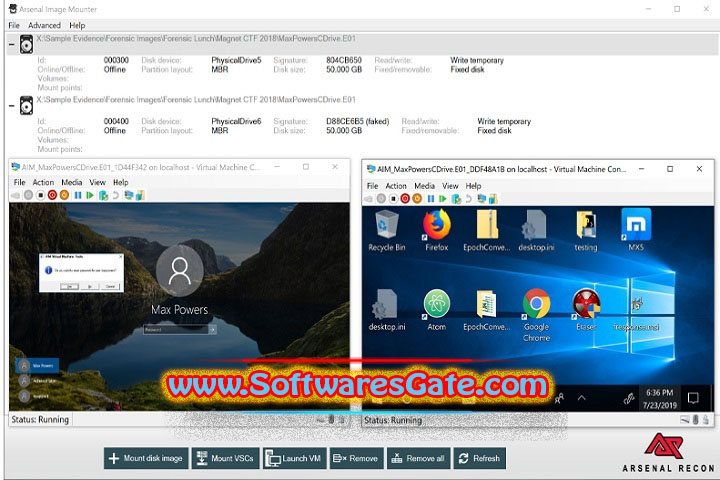Click the guest taskbar People icon
Screen dimensions: 720x480
[559, 398]
